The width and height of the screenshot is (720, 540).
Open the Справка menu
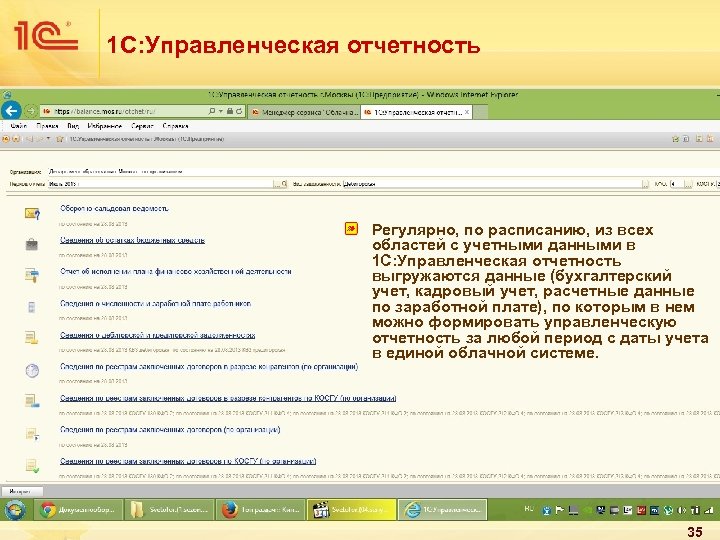pos(175,126)
